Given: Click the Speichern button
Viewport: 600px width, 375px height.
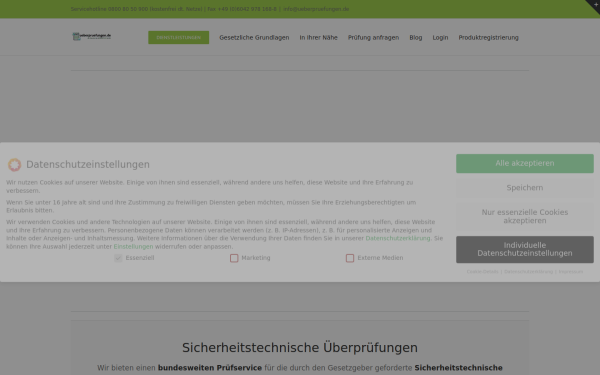Looking at the screenshot, I should (525, 188).
